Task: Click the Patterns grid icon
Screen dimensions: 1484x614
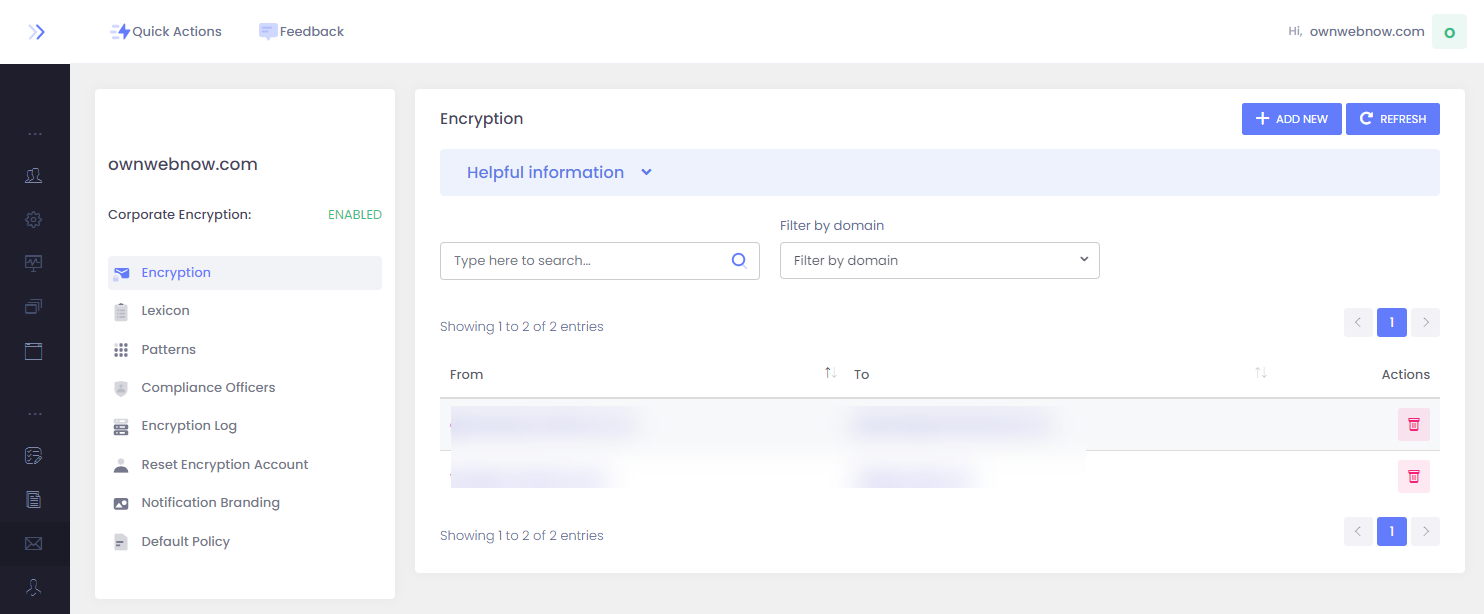Action: tap(120, 349)
